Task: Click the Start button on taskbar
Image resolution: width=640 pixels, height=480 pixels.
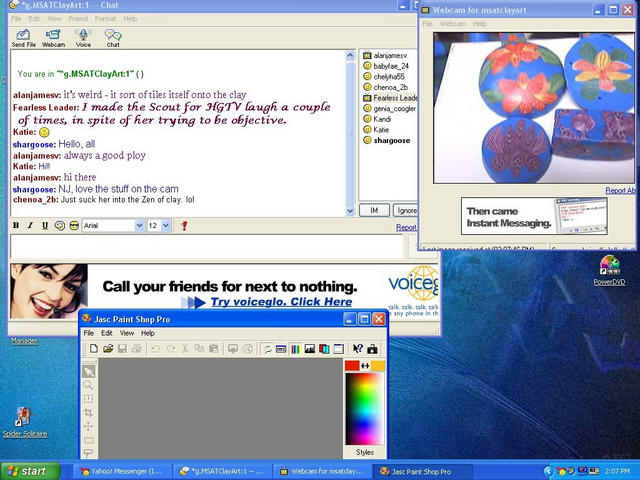Action: coord(30,471)
